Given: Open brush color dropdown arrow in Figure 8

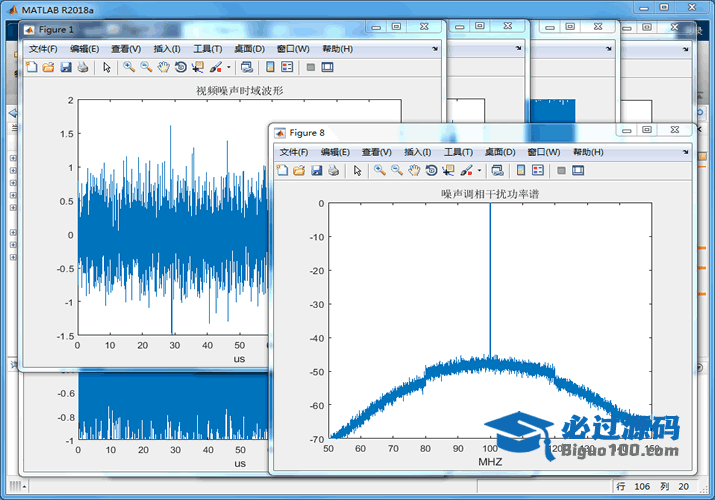Looking at the screenshot, I should 479,171.
